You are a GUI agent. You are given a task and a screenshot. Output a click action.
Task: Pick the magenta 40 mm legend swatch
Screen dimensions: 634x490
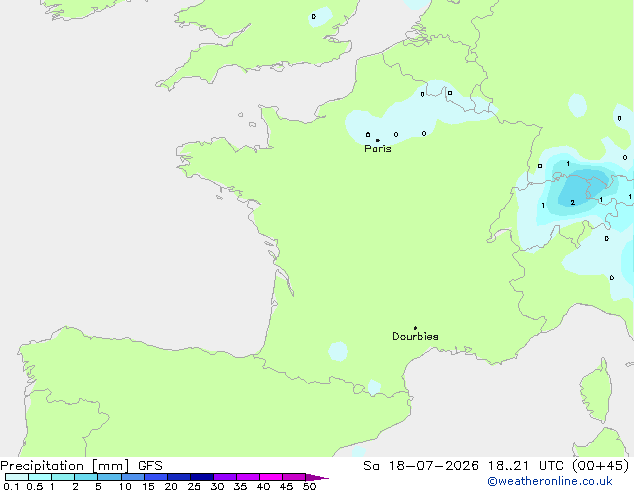(x=271, y=477)
